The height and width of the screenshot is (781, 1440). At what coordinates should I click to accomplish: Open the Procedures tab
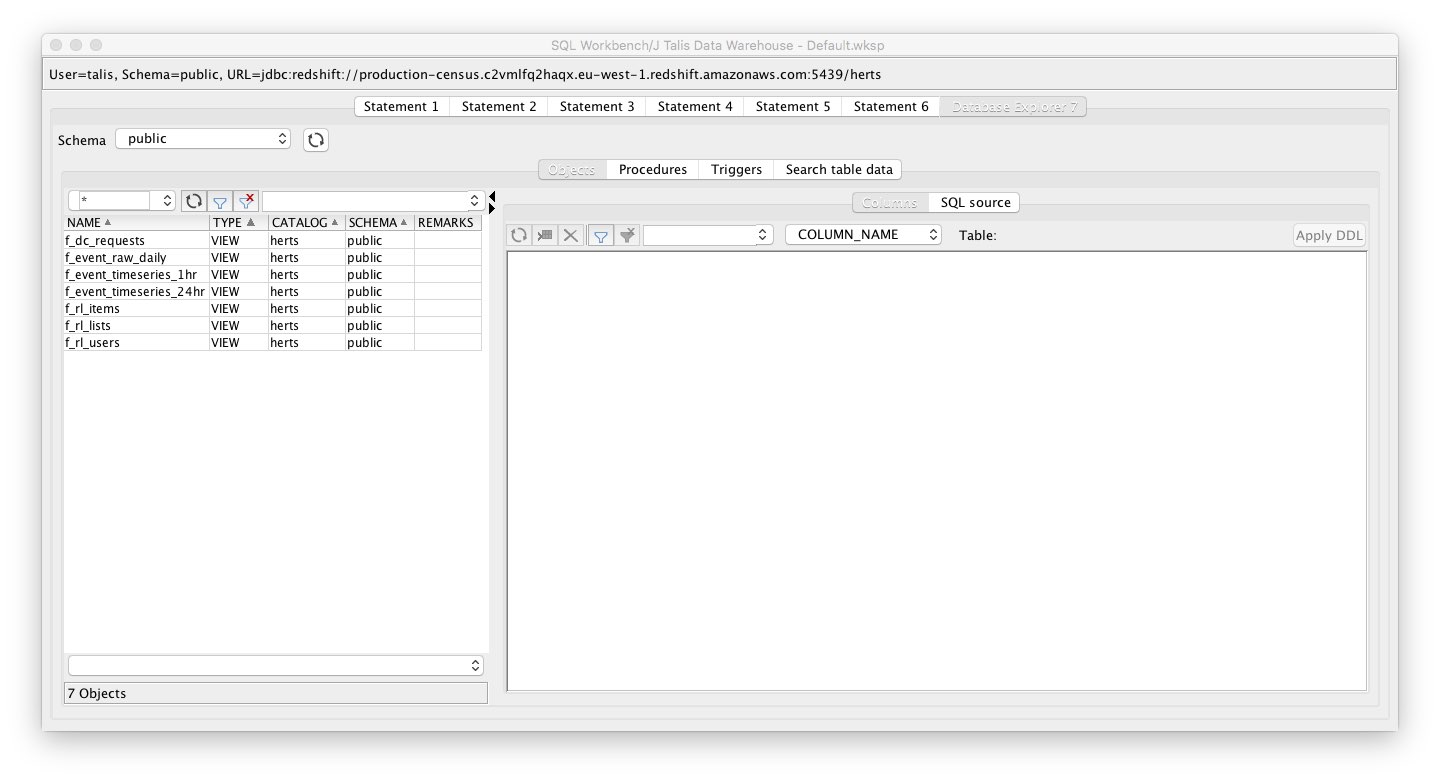652,169
